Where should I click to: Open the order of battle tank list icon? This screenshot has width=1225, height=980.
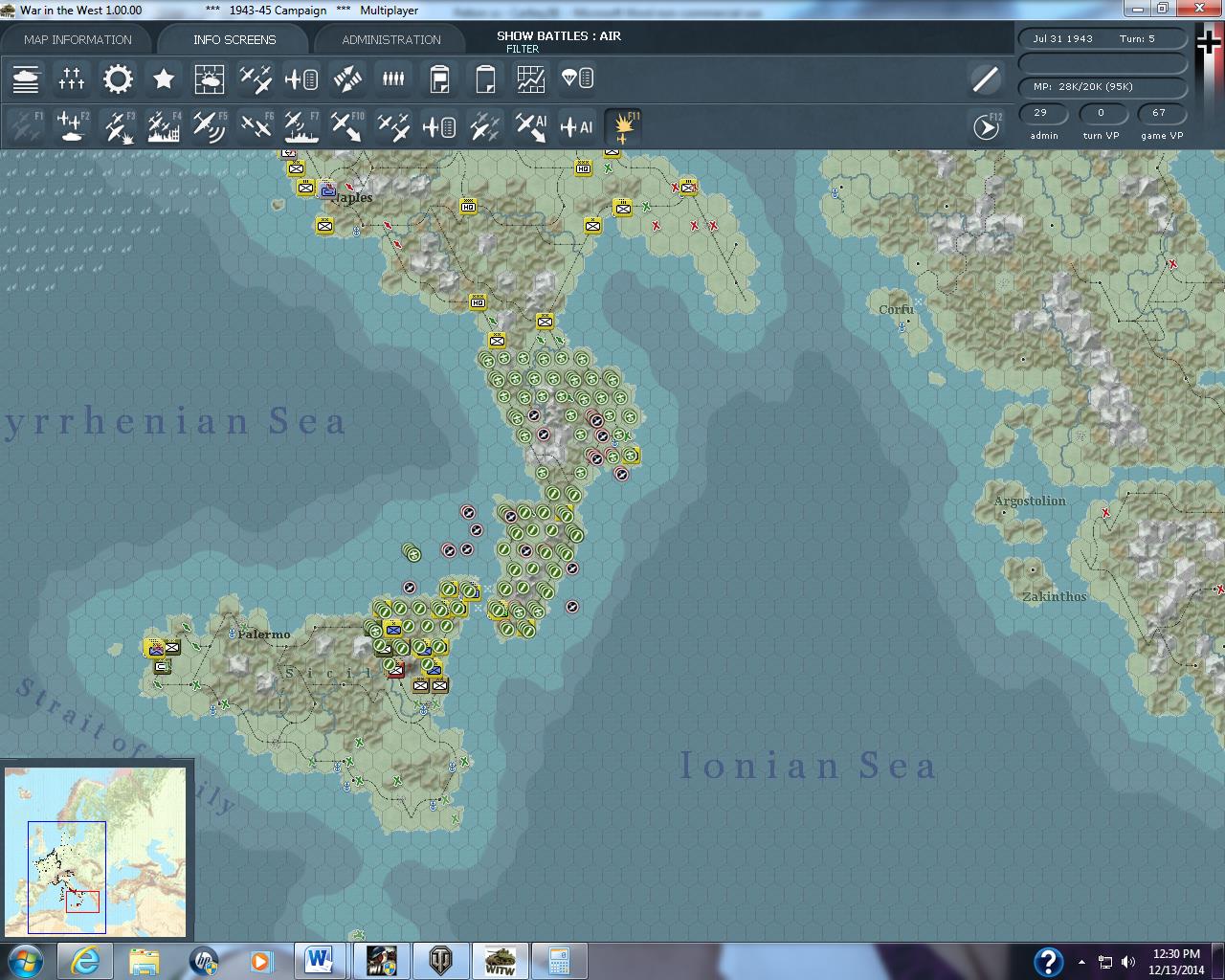point(26,78)
